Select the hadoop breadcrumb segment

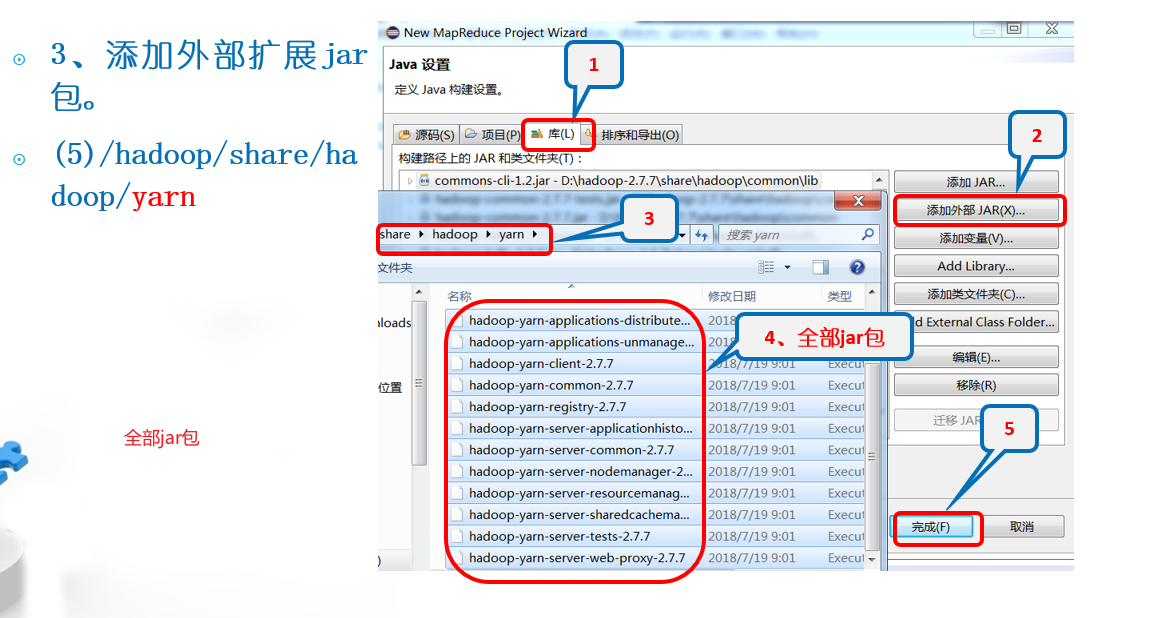(455, 234)
